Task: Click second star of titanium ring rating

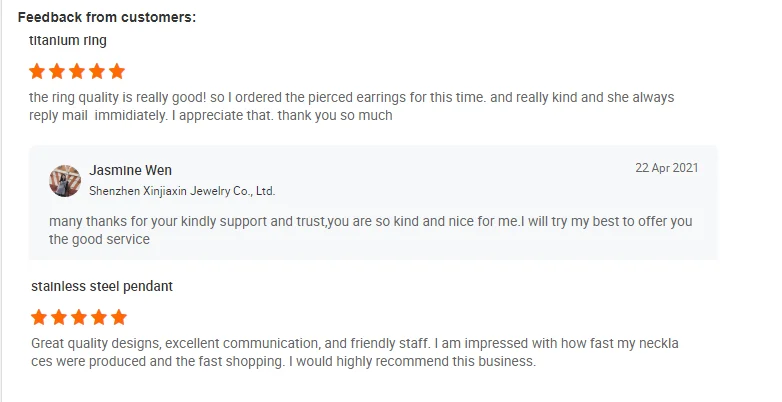Action: pos(58,71)
